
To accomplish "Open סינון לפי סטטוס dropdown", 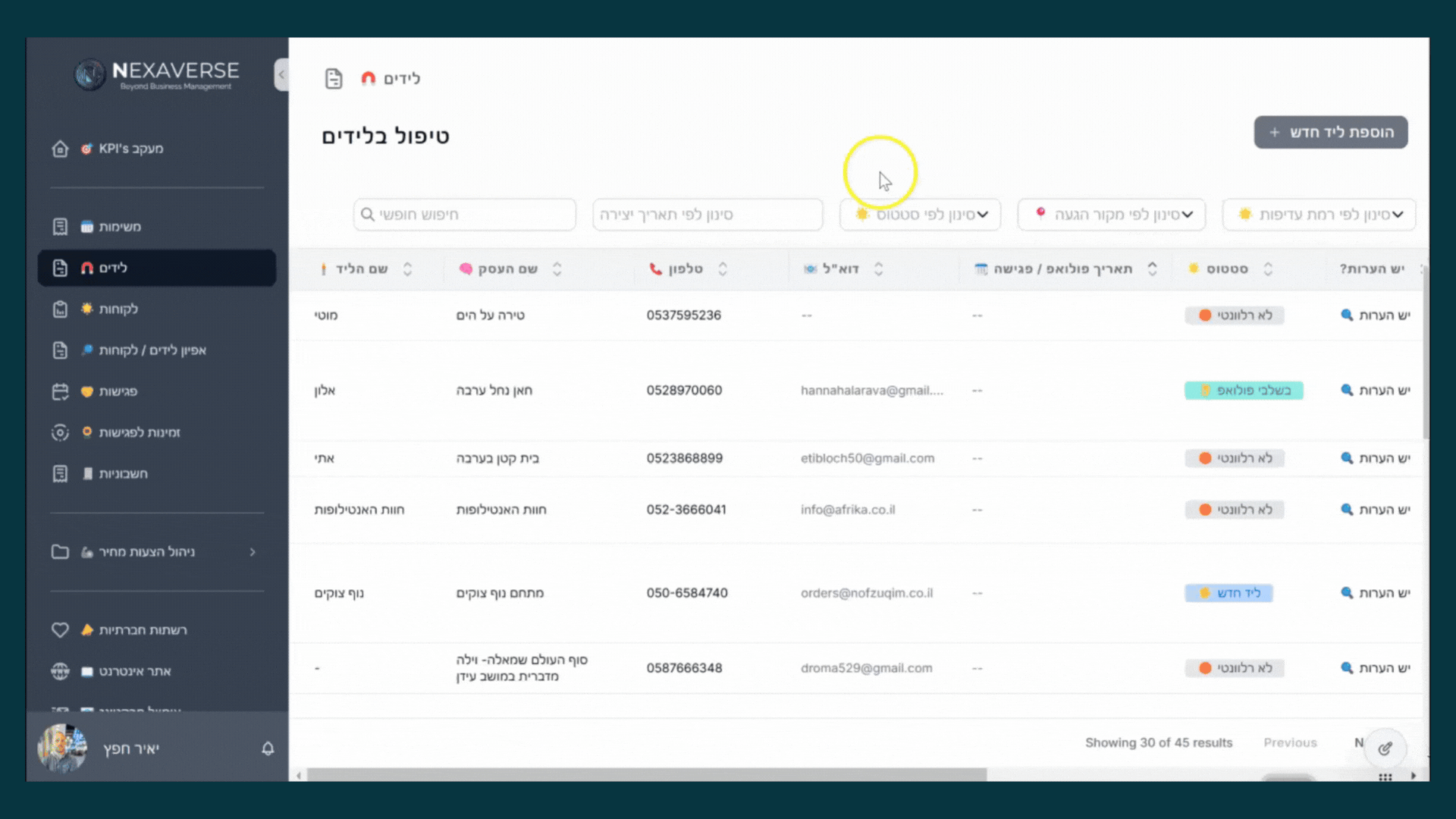I will (x=920, y=215).
